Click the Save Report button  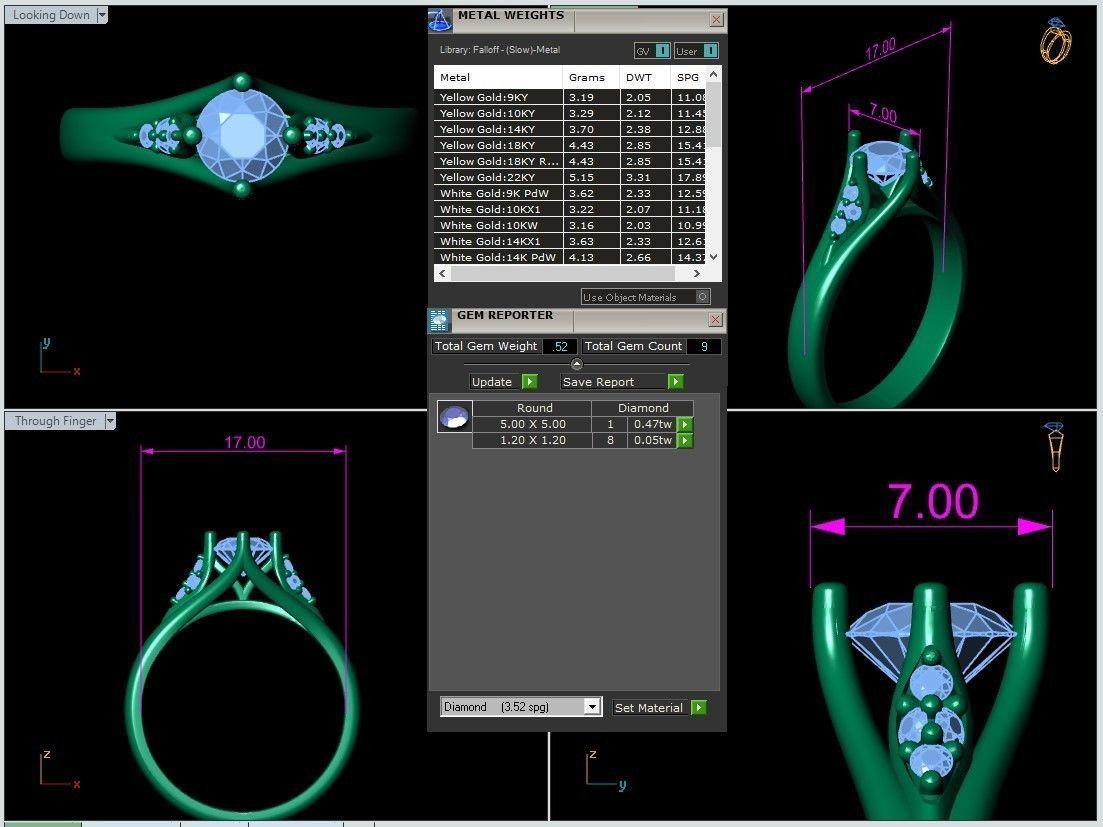click(x=613, y=381)
